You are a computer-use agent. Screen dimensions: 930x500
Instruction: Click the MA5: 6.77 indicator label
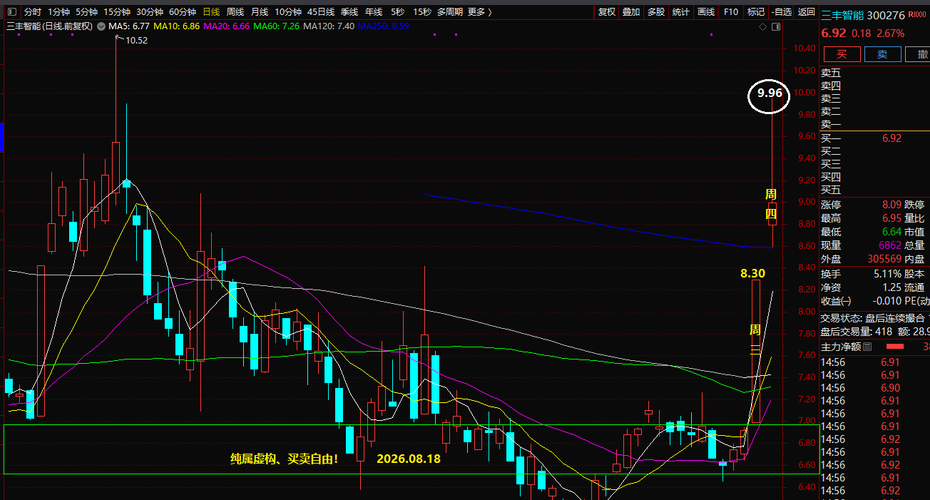[x=129, y=27]
